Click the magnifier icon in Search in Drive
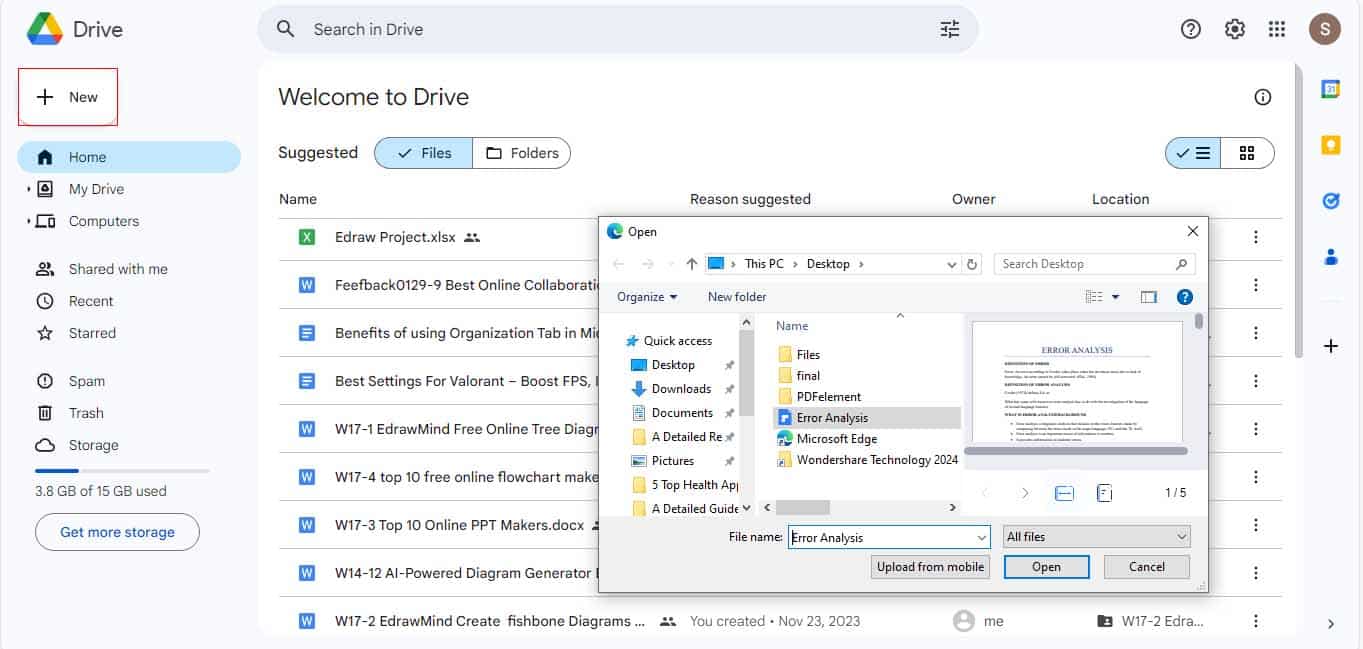 [286, 29]
